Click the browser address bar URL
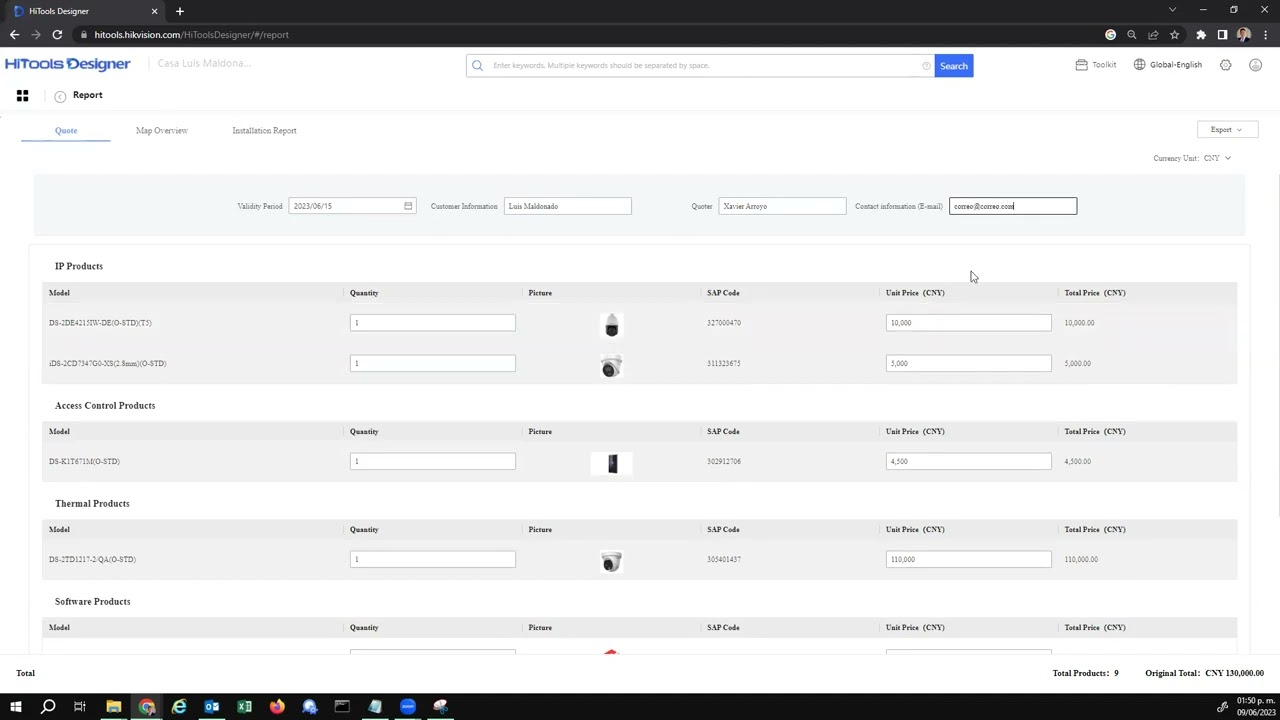This screenshot has width=1280, height=720. pyautogui.click(x=191, y=35)
